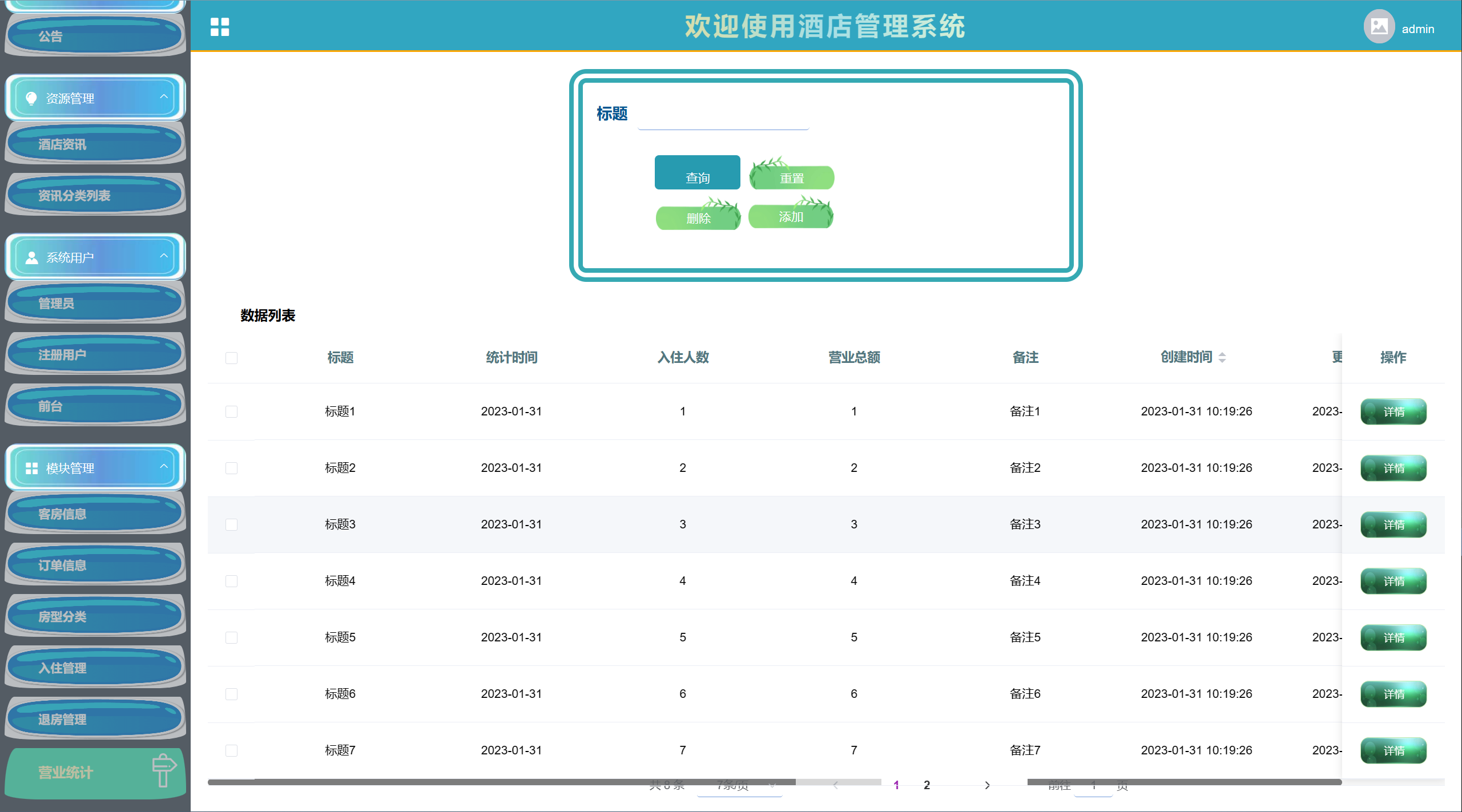Collapse the 系统用户 menu chevron
The height and width of the screenshot is (812, 1462).
point(164,256)
